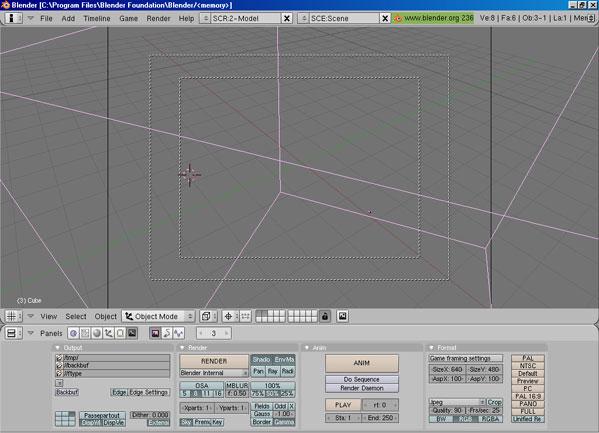Screen dimensions: 599x433
Task: Click the /tmp/ output path field
Action: pos(113,358)
